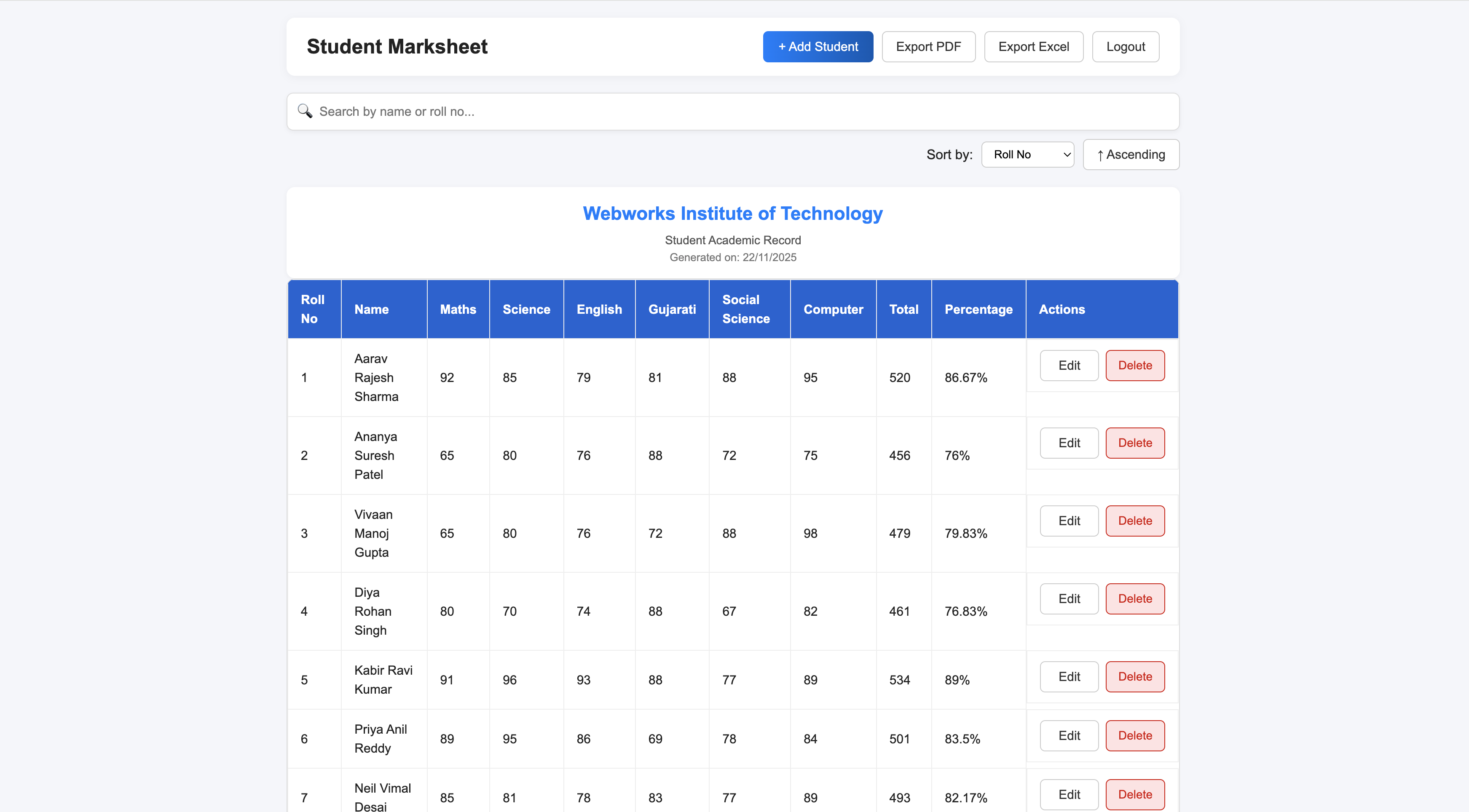Edit Aarav Rajesh Sharma's record
1469x812 pixels.
tap(1069, 365)
